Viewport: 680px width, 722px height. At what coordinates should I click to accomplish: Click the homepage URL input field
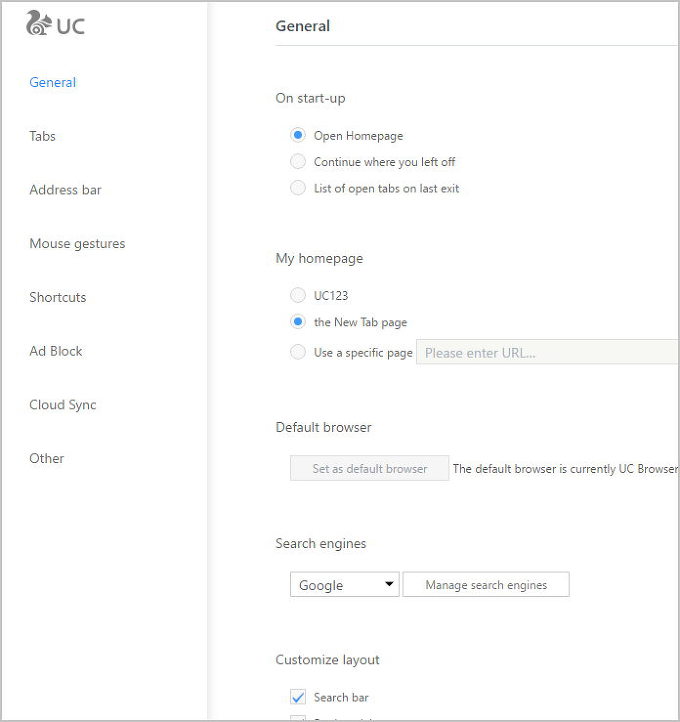[547, 353]
